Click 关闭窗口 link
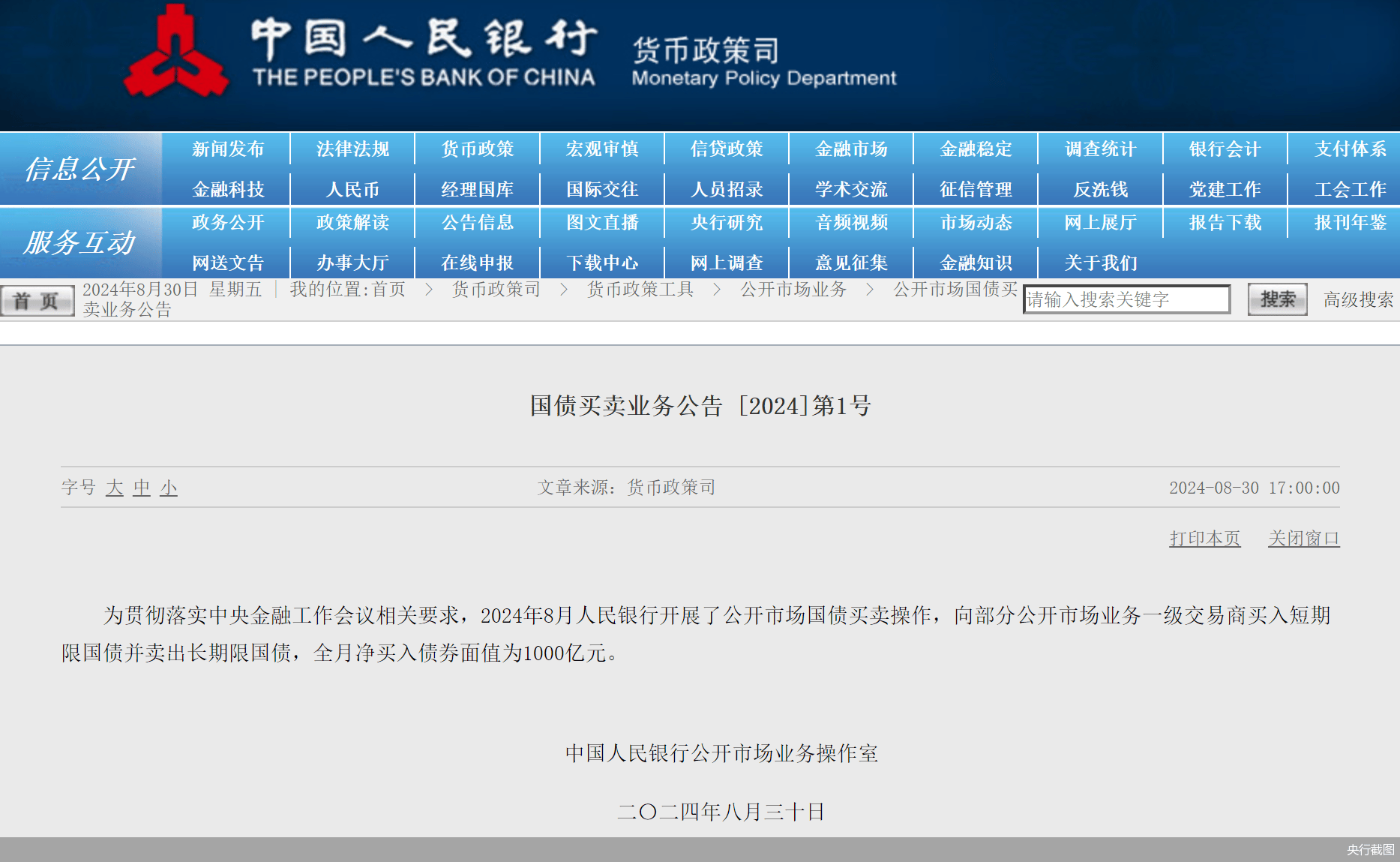Screen dimensions: 1400x862 [x=1303, y=539]
